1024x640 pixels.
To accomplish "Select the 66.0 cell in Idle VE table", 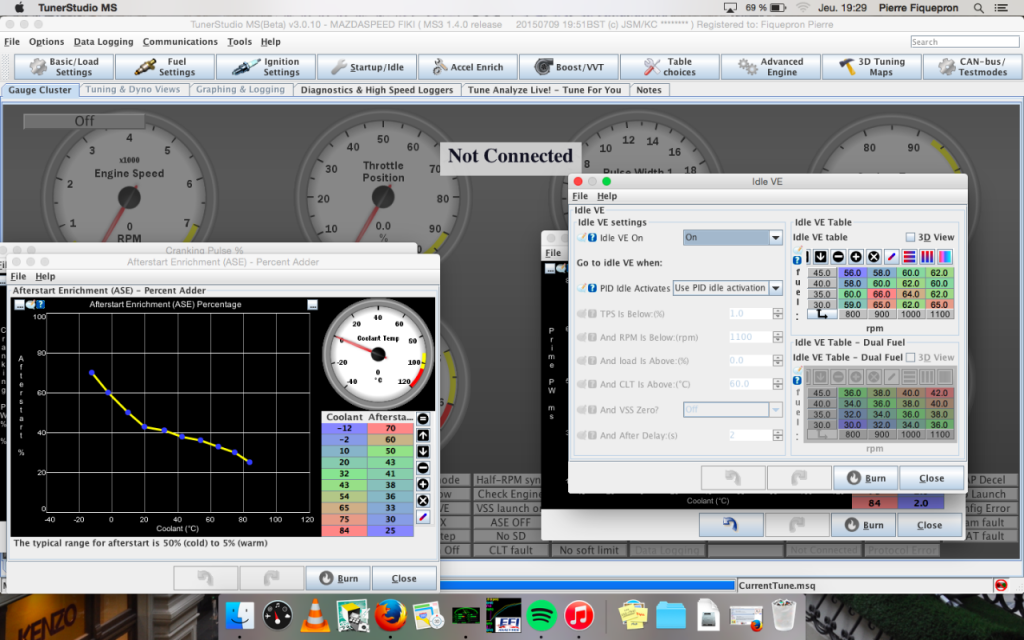I will (x=882, y=294).
